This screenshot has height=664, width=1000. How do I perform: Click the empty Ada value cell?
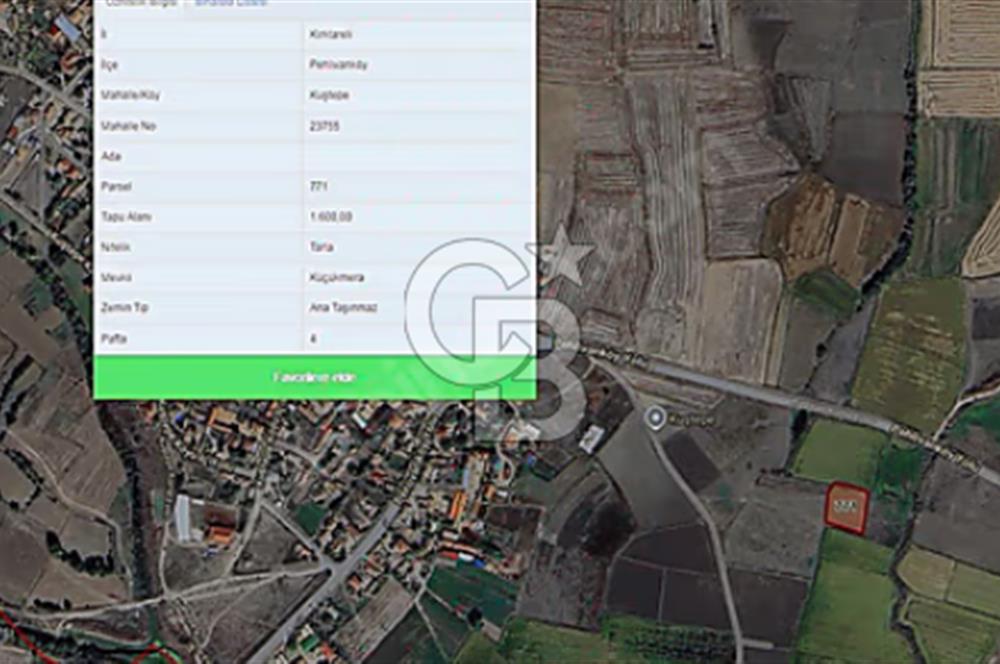click(417, 156)
